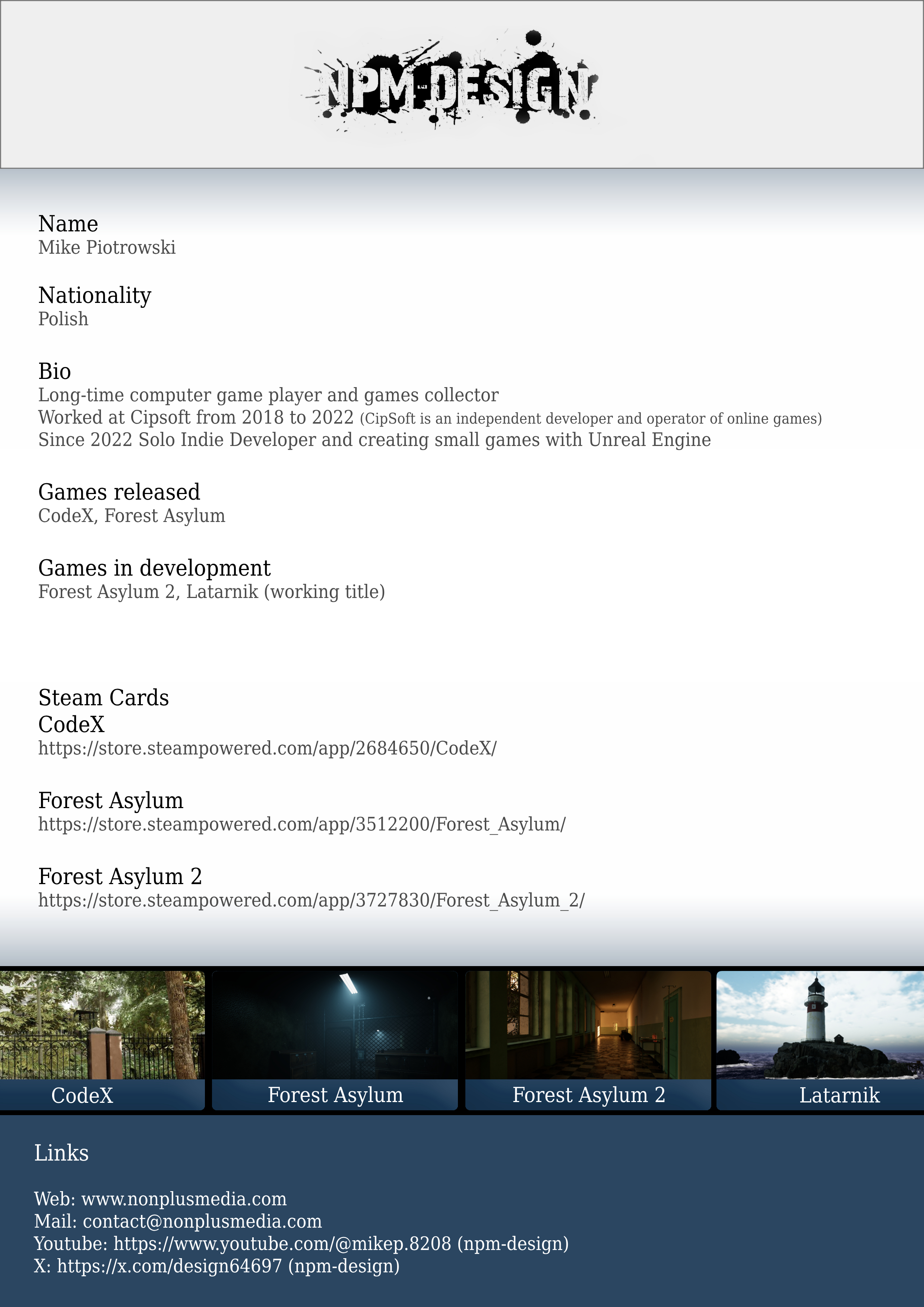Click the Forest Asylum 2 caption label
Viewport: 924px width, 1307px height.
point(589,1095)
